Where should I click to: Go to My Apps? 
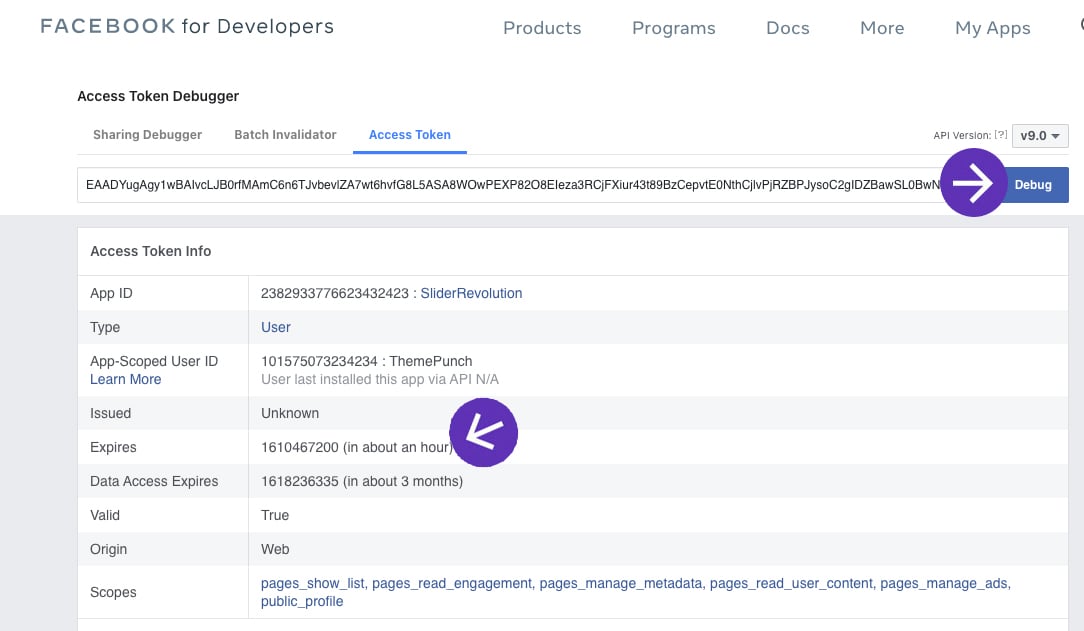993,28
